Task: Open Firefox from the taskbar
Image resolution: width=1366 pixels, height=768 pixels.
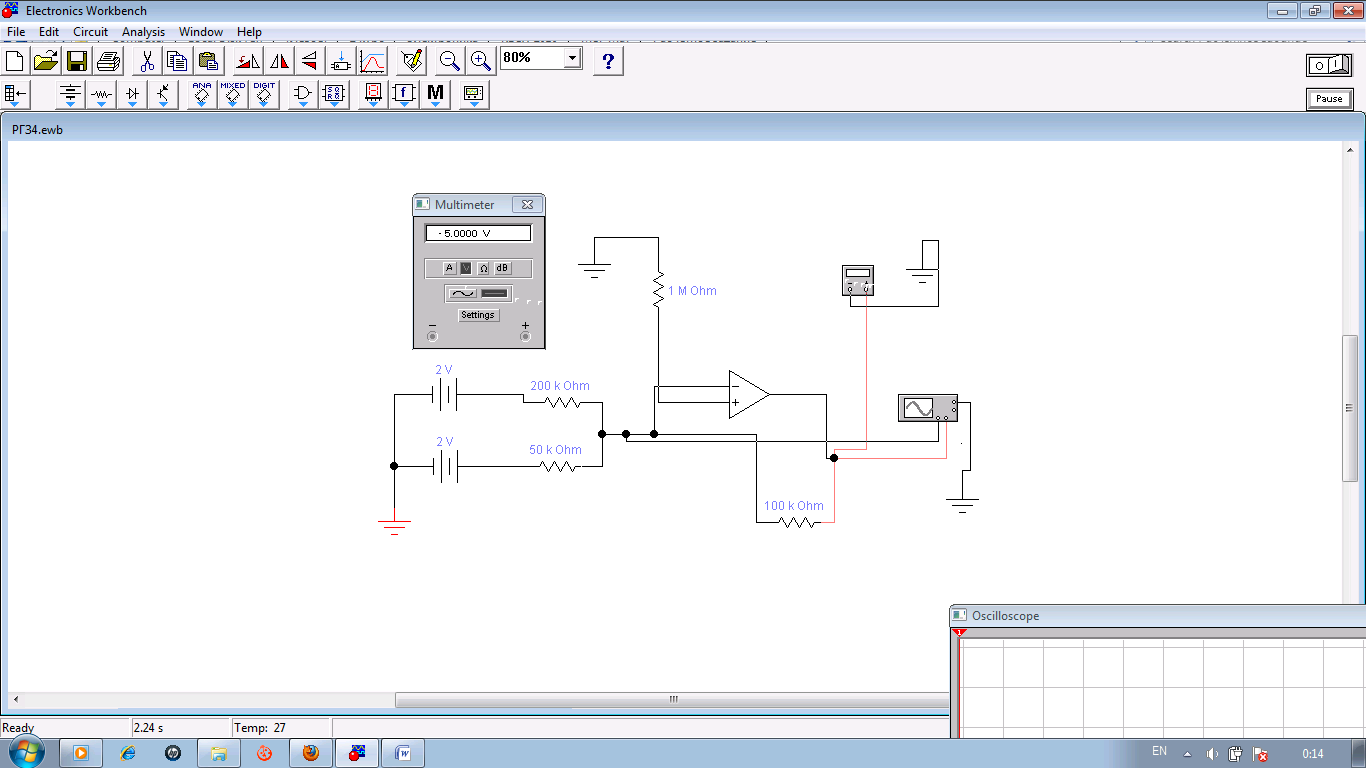Action: [311, 753]
